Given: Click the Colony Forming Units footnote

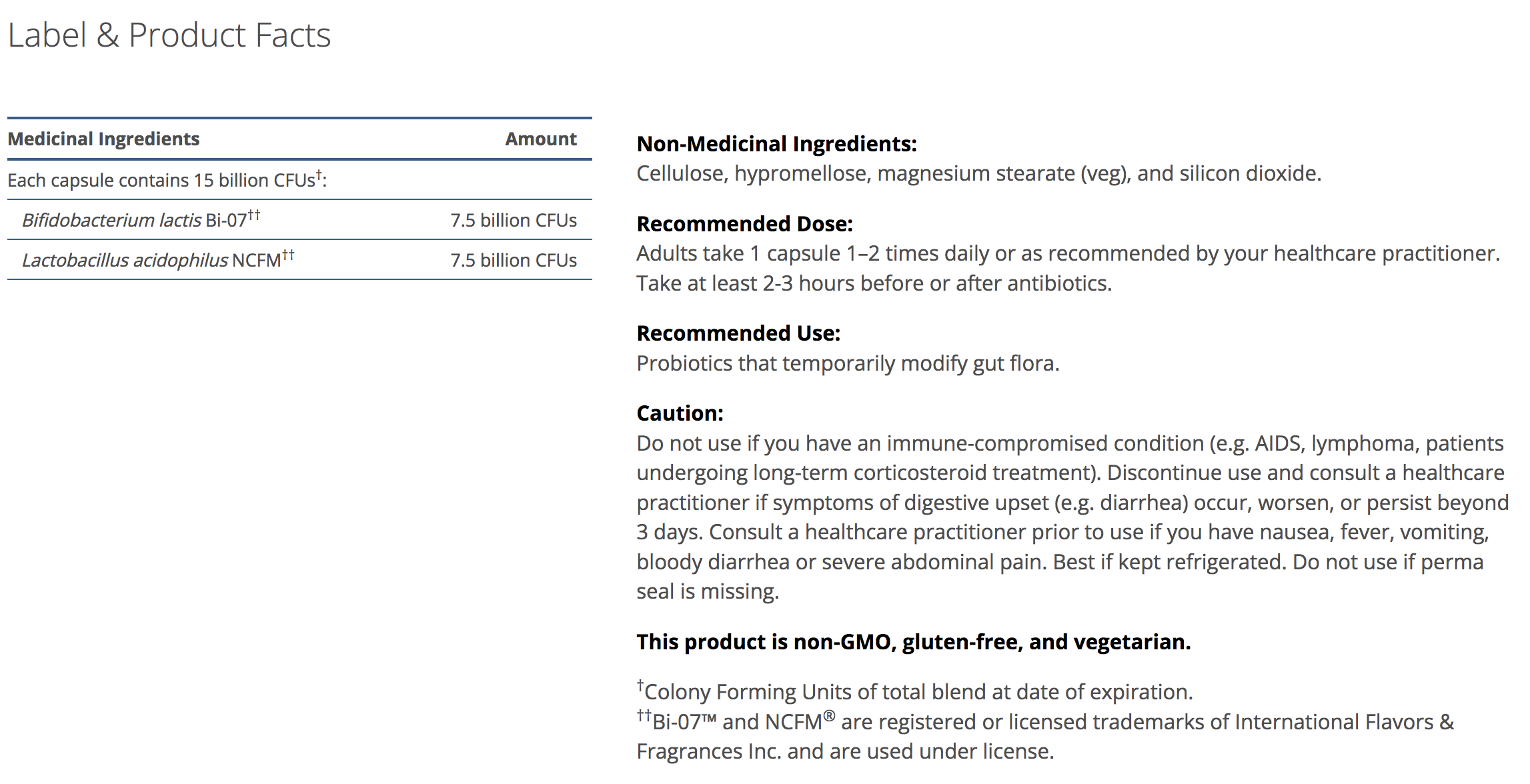Looking at the screenshot, I should (914, 692).
